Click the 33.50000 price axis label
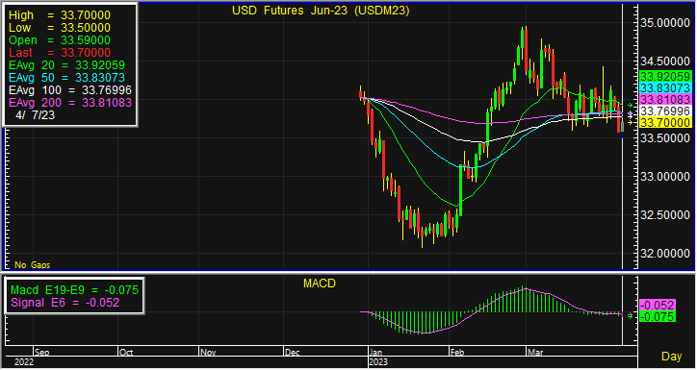697x370 pixels. 665,138
